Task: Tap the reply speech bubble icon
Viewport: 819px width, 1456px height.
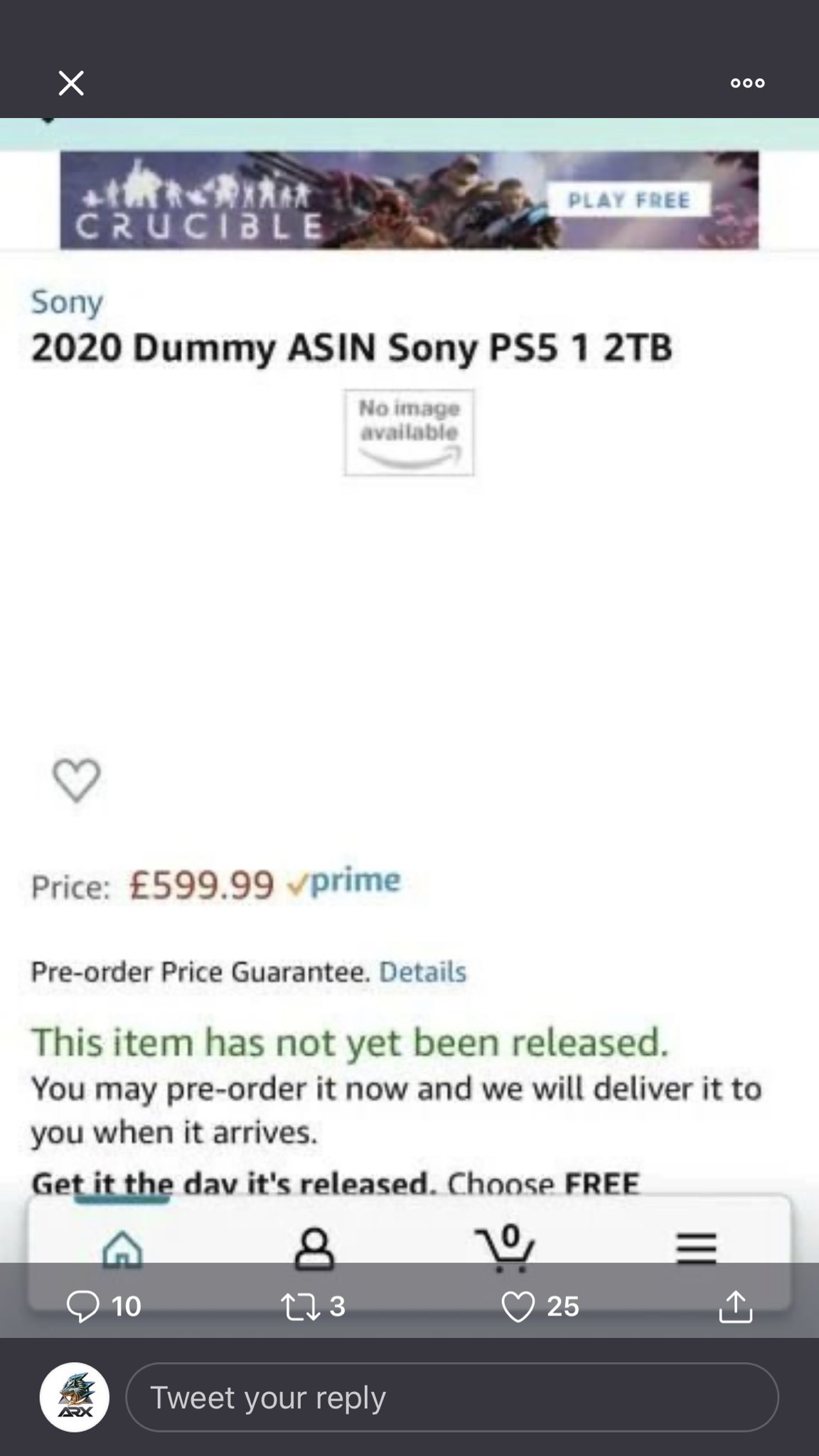Action: click(x=82, y=1306)
